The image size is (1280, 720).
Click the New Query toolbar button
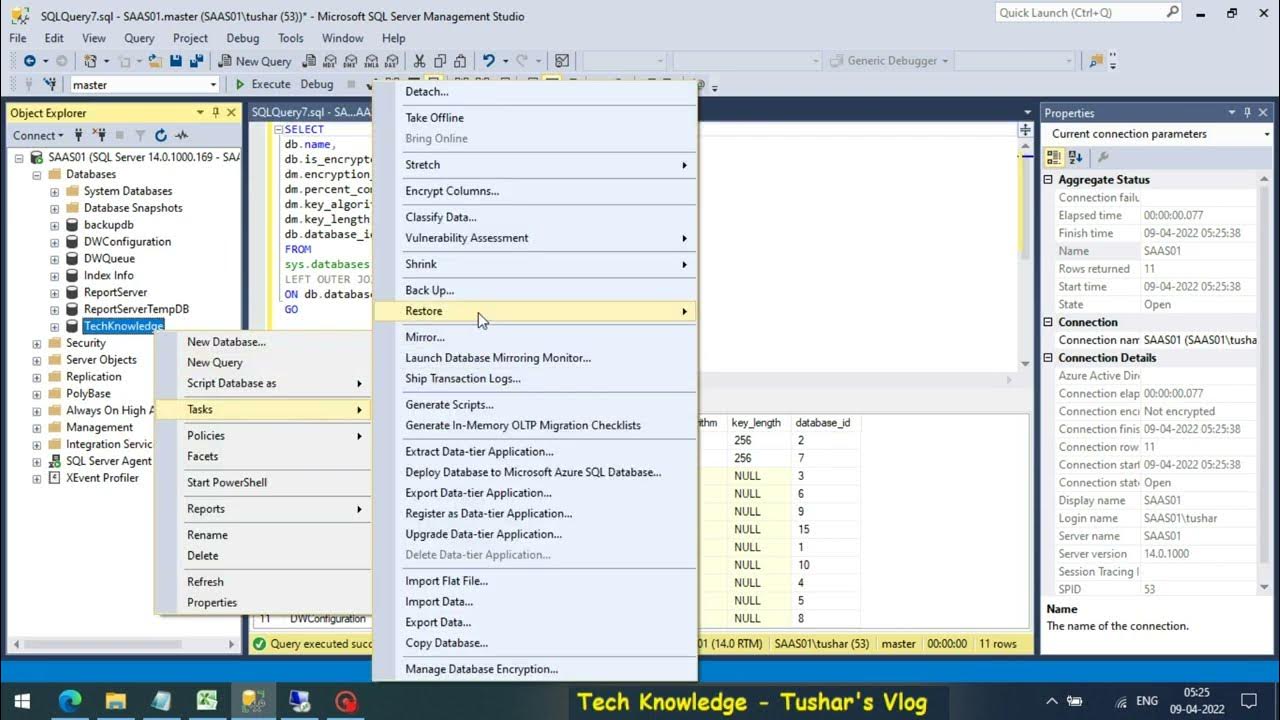pyautogui.click(x=254, y=61)
